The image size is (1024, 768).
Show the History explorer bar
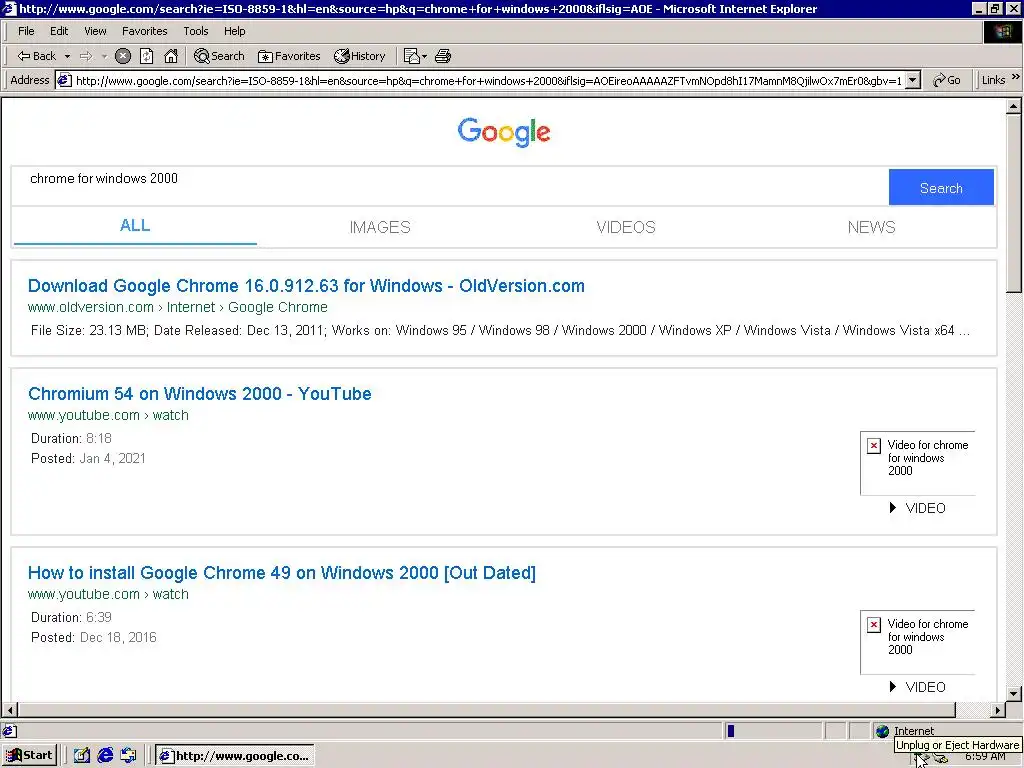click(x=360, y=56)
